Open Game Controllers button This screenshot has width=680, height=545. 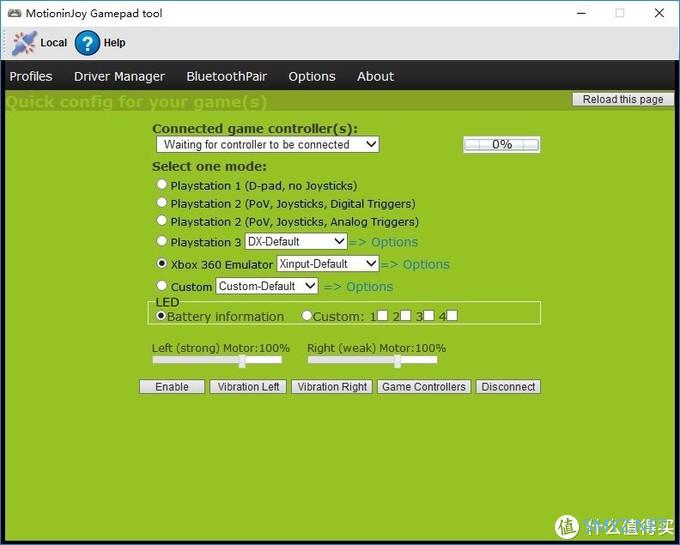tap(424, 387)
